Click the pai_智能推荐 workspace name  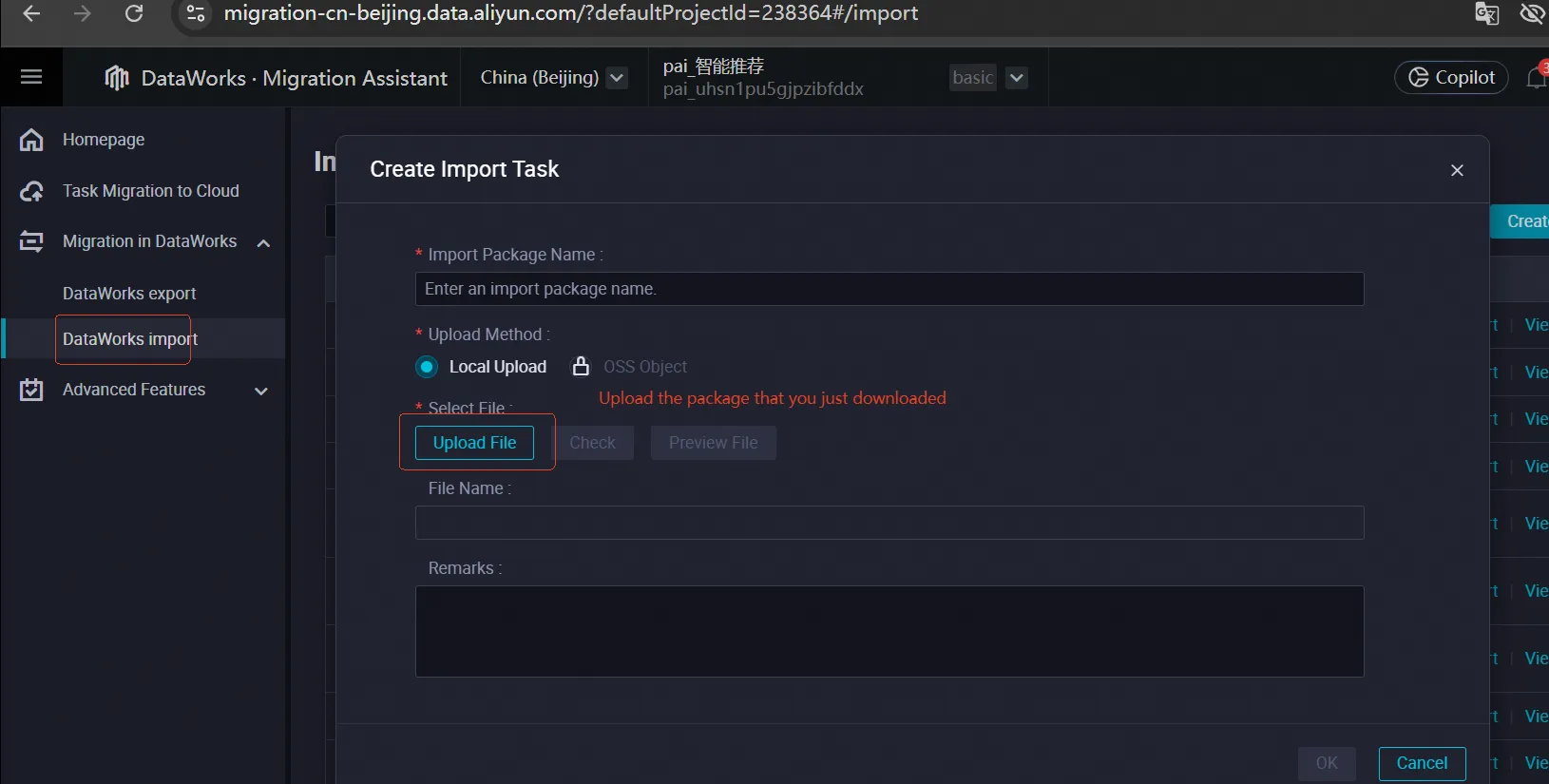click(714, 67)
